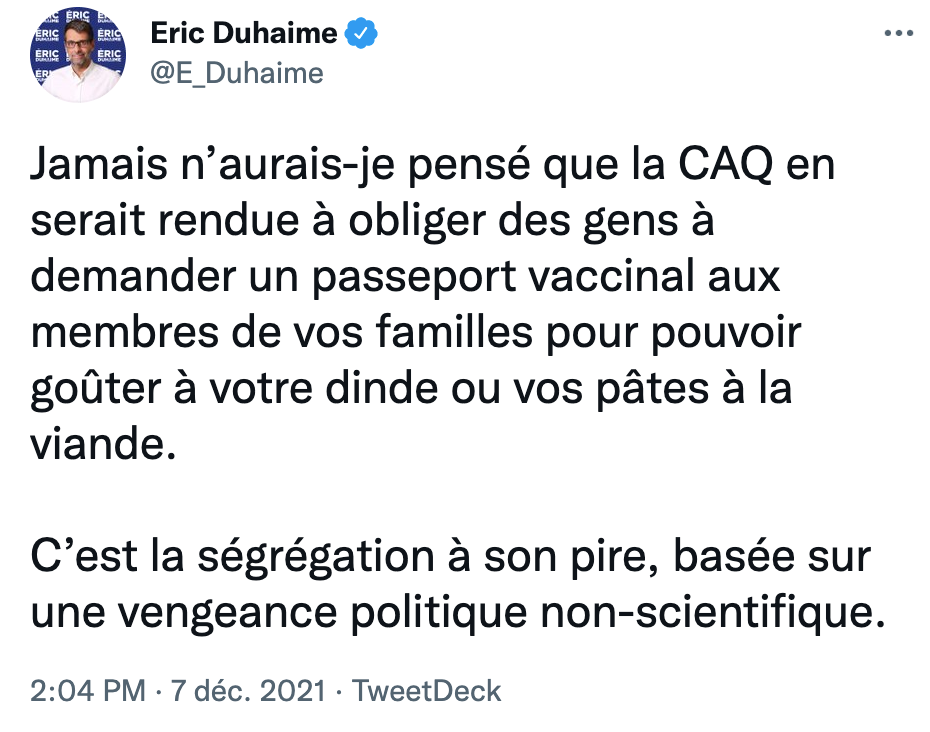This screenshot has height=732, width=930.
Task: Click the word Jamais opening the tweet
Action: 99,164
